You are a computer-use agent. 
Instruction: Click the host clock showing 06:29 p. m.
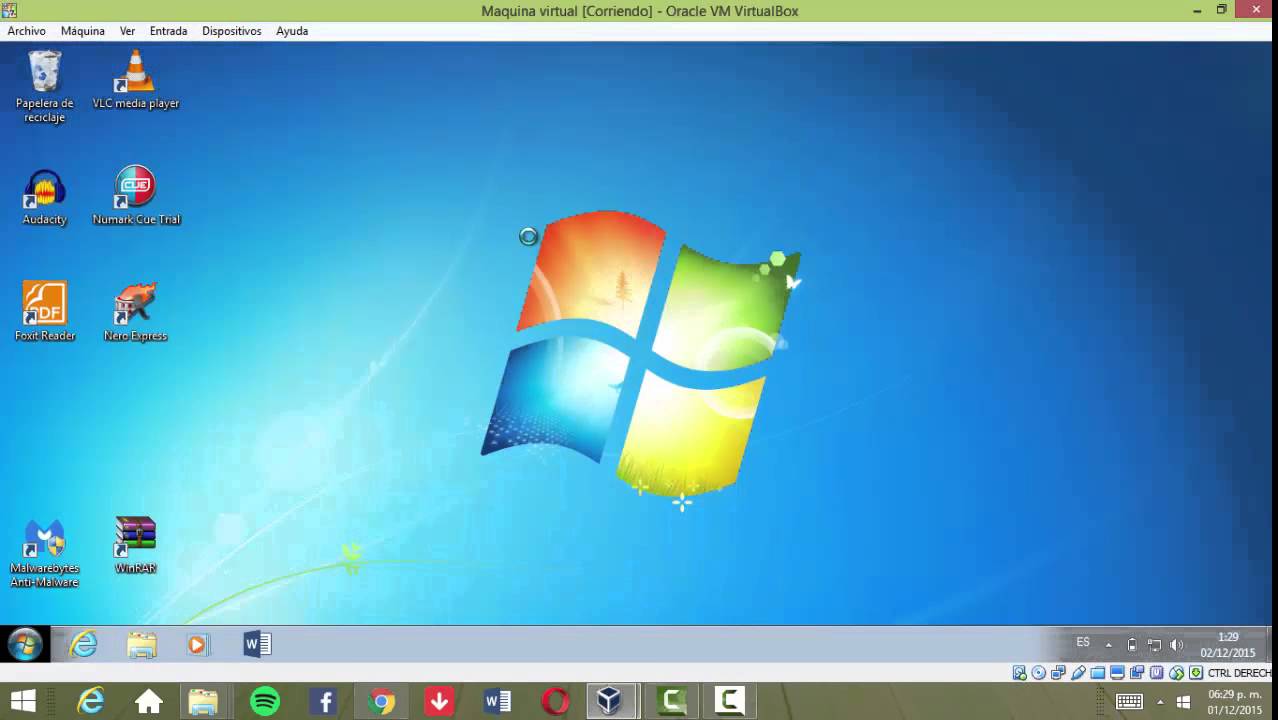[1234, 702]
